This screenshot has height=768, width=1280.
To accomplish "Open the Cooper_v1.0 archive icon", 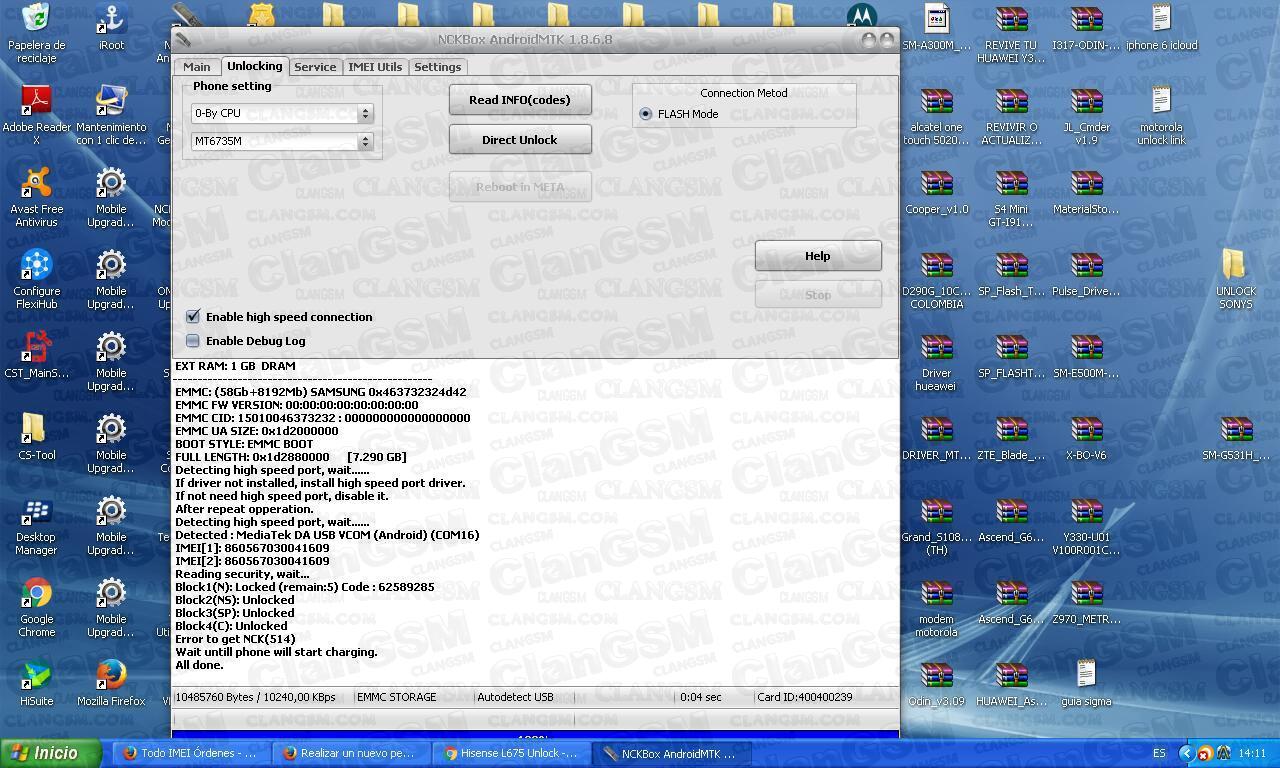I will pos(936,191).
